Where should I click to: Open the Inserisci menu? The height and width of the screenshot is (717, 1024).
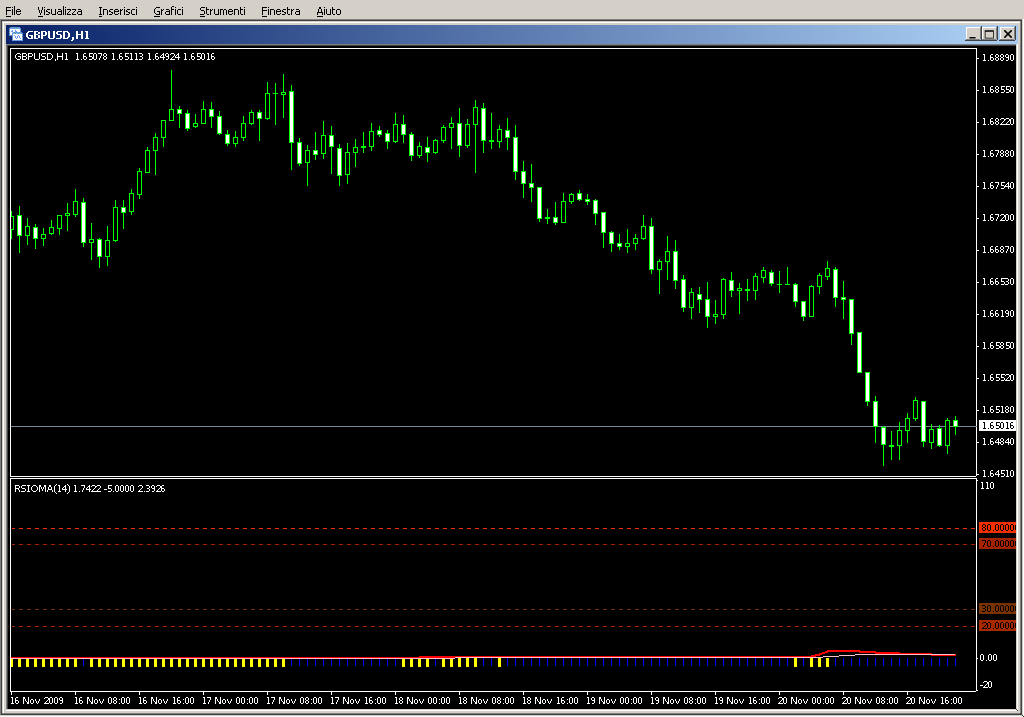point(118,11)
